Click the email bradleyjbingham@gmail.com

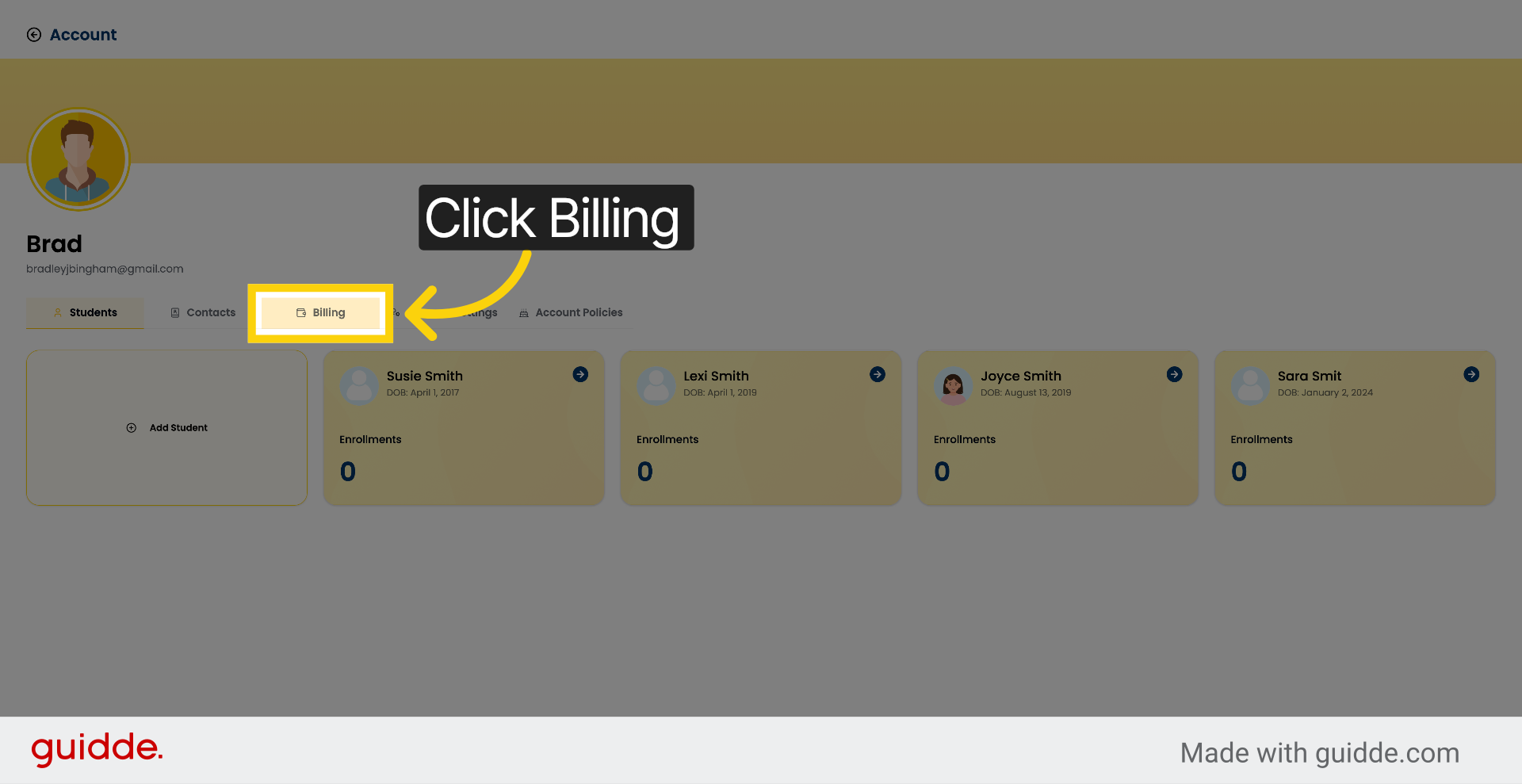click(105, 269)
